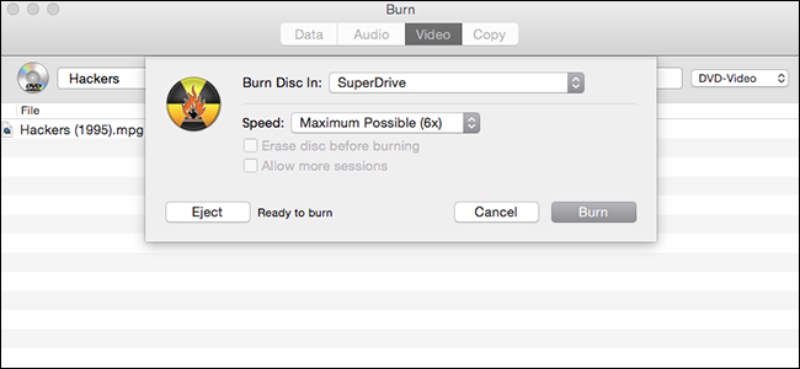The width and height of the screenshot is (800, 369).
Task: Click the red close window button
Action: click(x=14, y=9)
